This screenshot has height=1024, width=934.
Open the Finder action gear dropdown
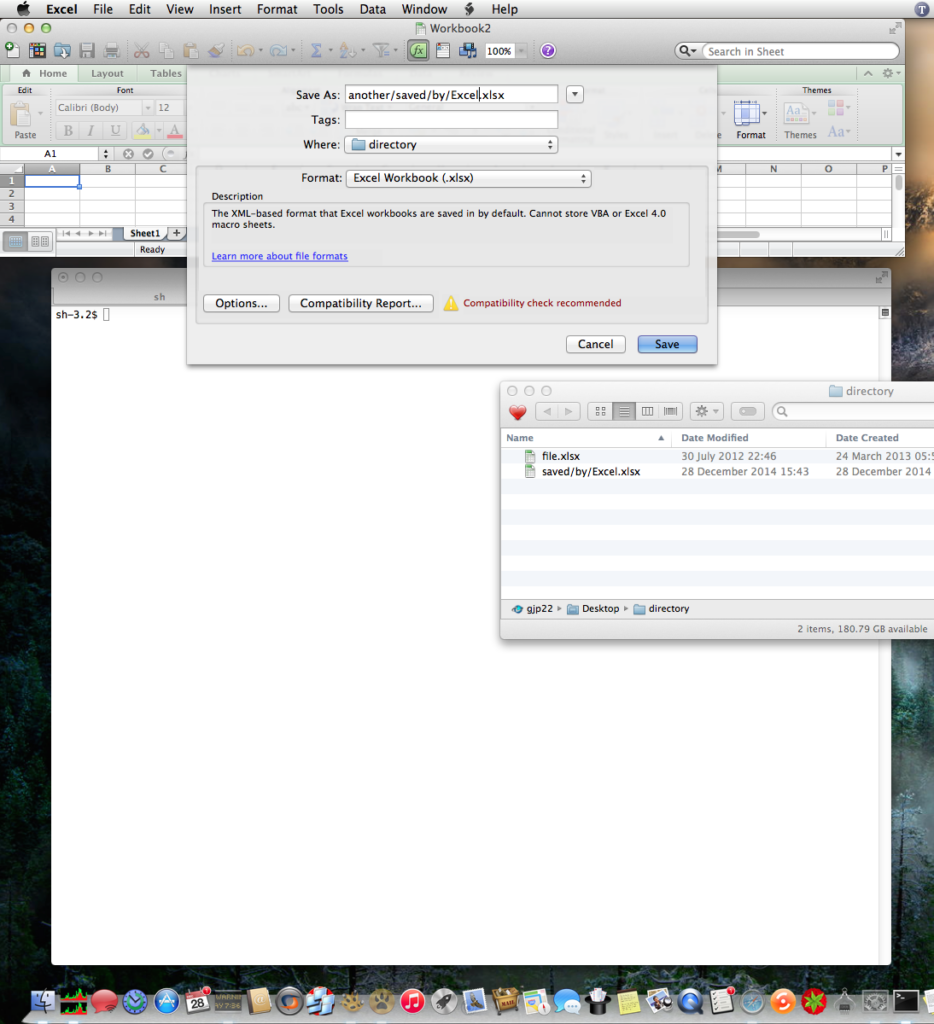point(707,411)
